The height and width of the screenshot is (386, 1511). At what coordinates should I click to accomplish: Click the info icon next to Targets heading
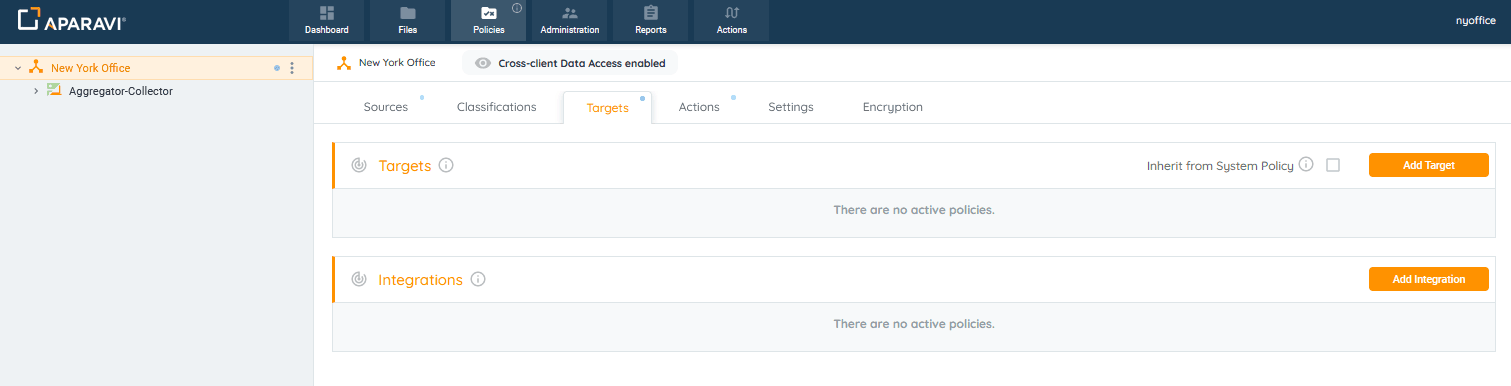coord(446,165)
